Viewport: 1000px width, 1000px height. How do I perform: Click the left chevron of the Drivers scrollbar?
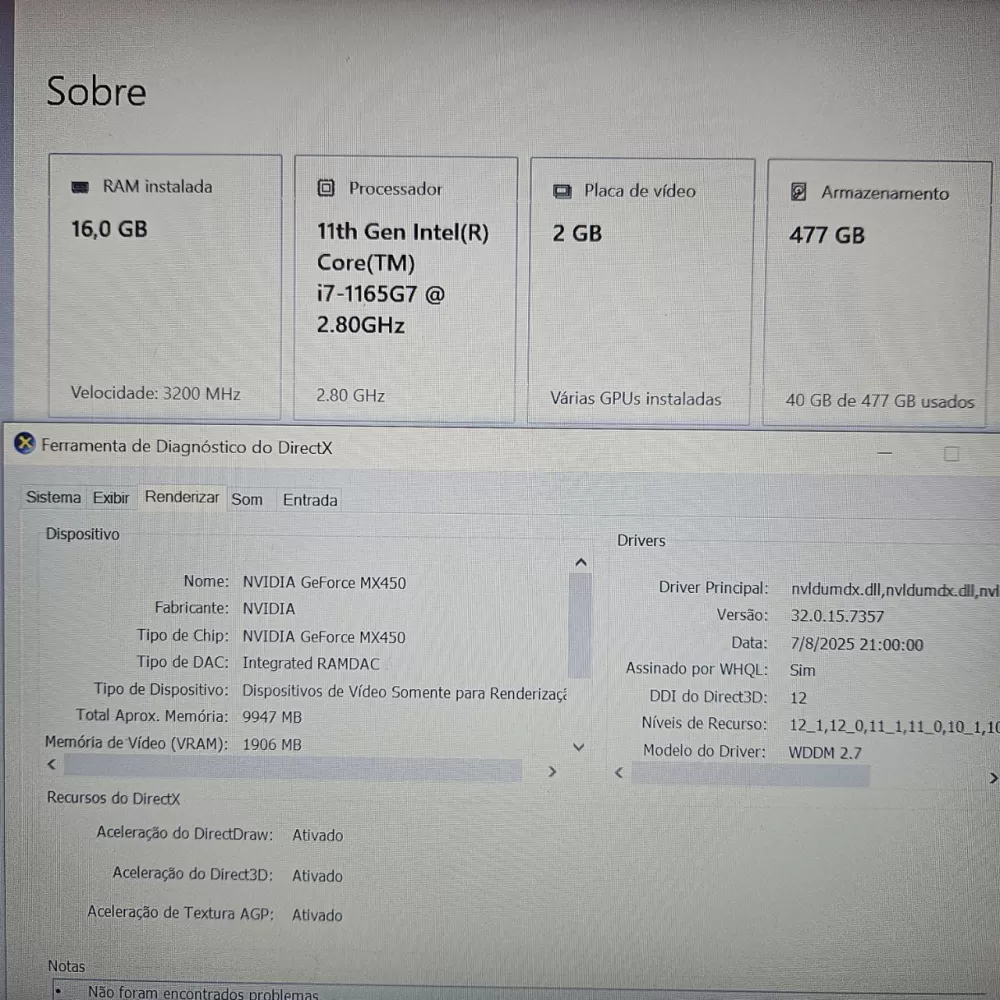coord(618,773)
